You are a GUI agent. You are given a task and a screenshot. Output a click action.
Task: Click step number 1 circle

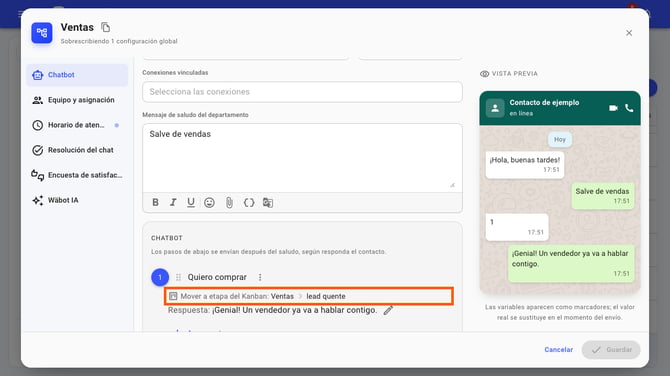(x=160, y=277)
